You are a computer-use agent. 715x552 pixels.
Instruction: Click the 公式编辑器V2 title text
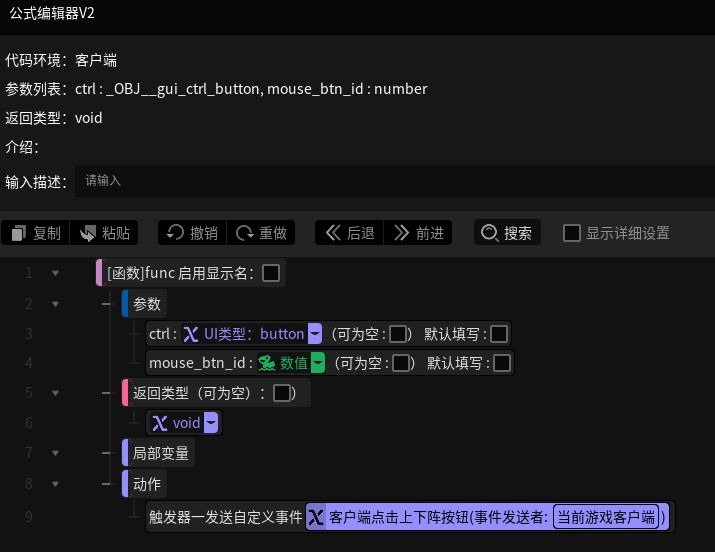click(x=52, y=13)
